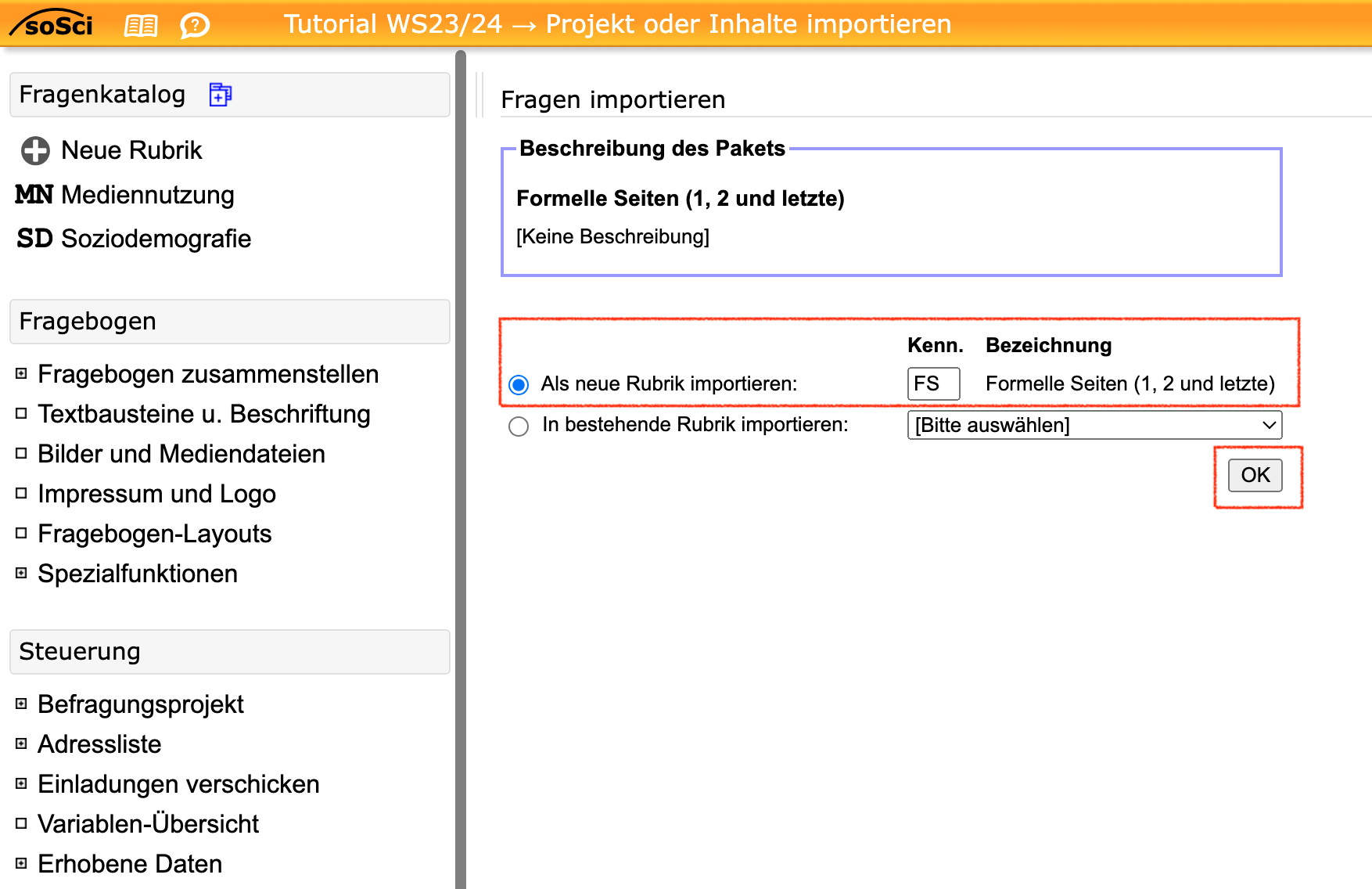
Task: Click the Neue Rubrik plus icon
Action: 35,150
